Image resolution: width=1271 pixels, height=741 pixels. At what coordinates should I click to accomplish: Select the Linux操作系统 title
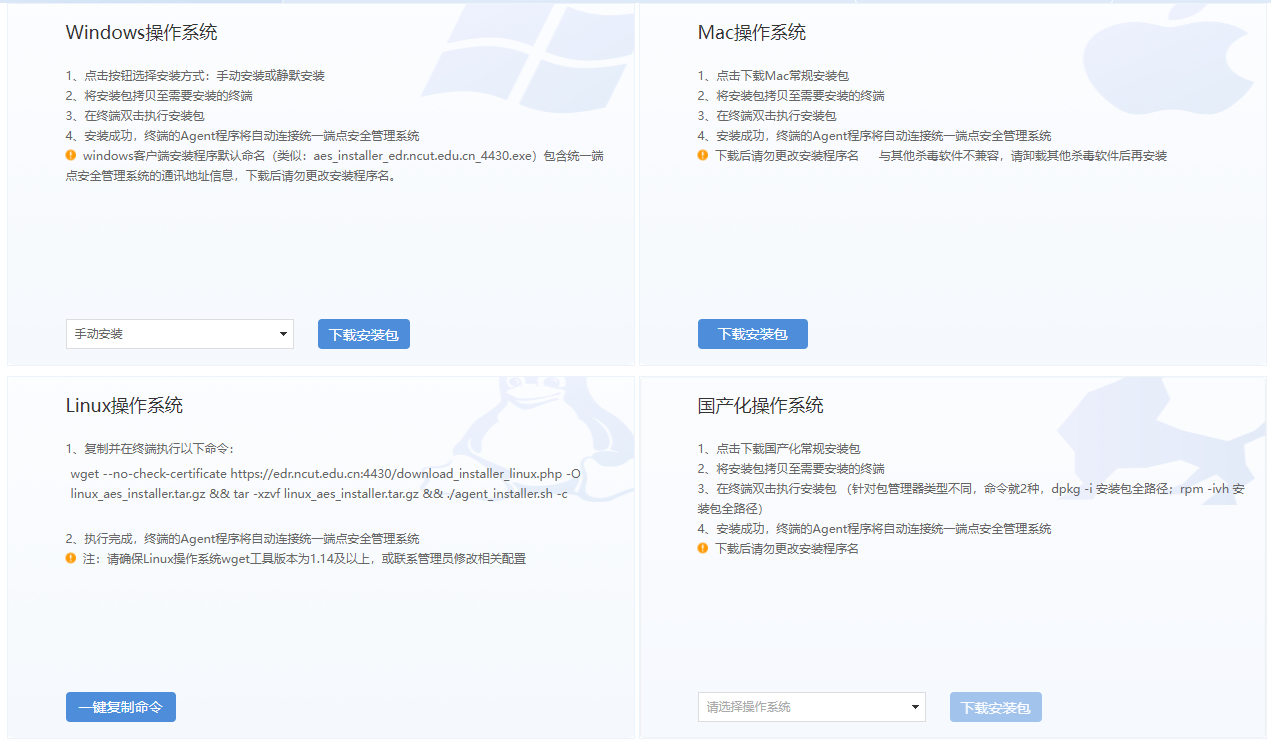click(124, 406)
